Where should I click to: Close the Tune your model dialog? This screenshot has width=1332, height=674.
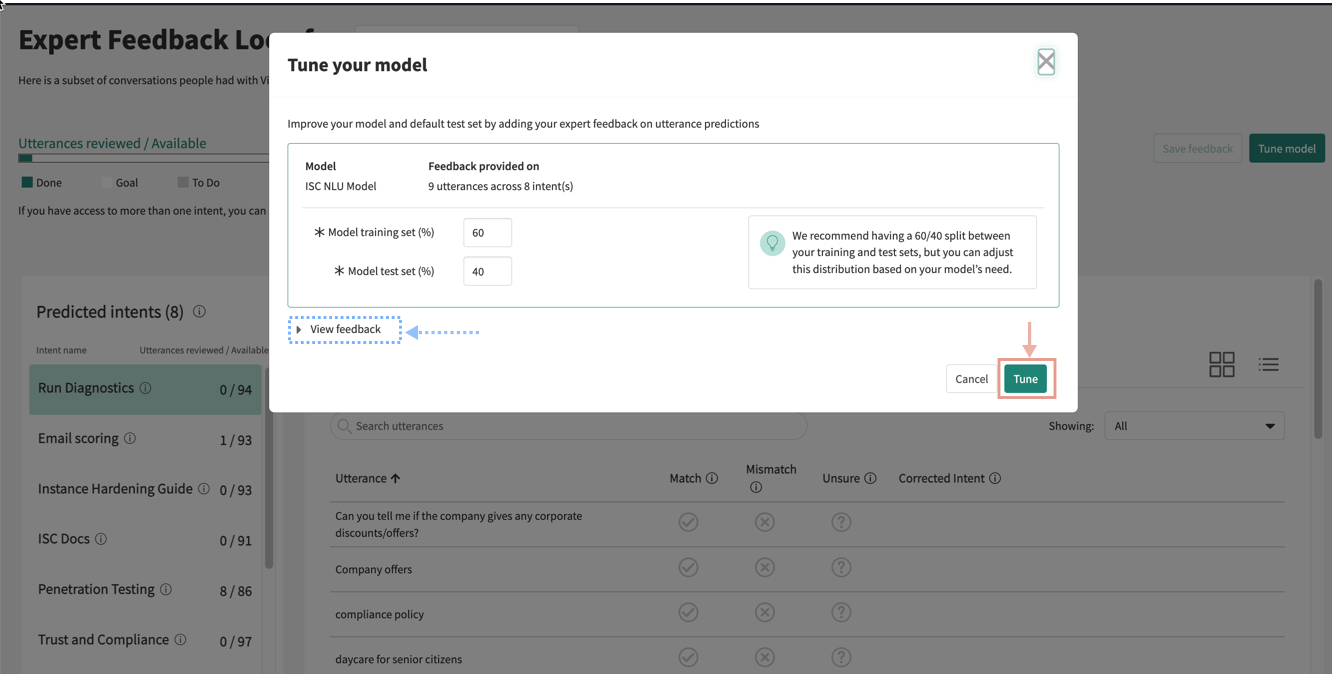pyautogui.click(x=1046, y=62)
